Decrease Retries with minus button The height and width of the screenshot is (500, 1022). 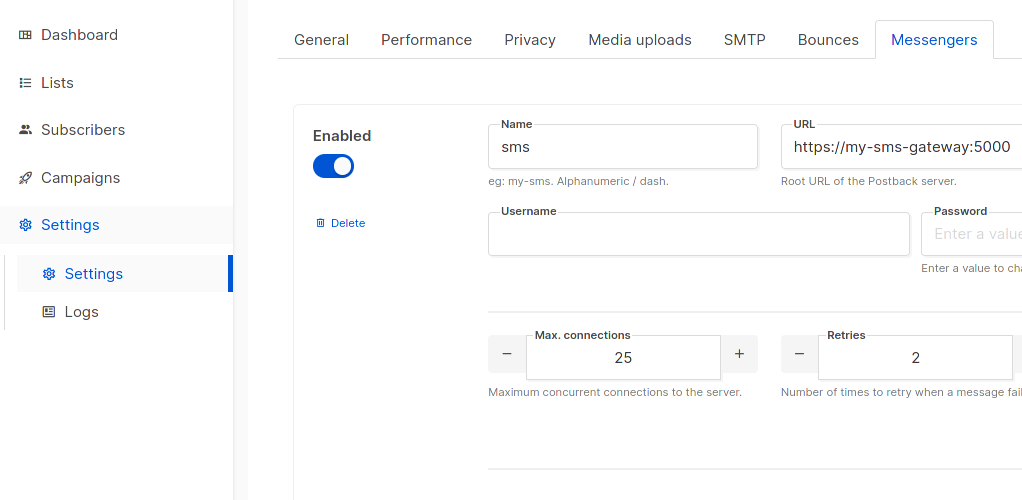point(799,354)
